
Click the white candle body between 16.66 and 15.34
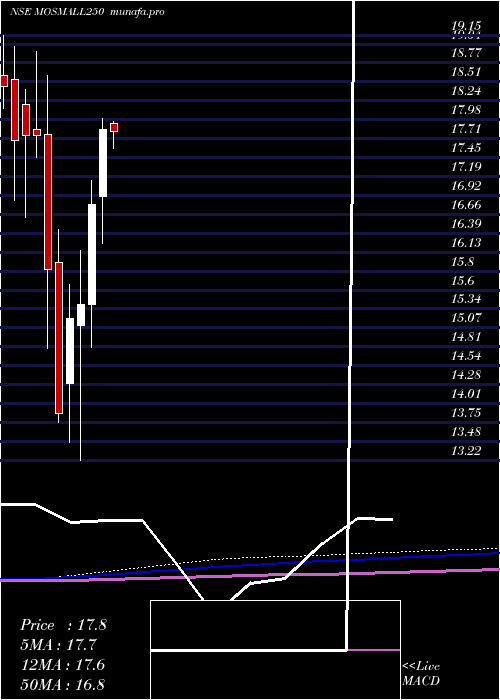click(x=92, y=254)
